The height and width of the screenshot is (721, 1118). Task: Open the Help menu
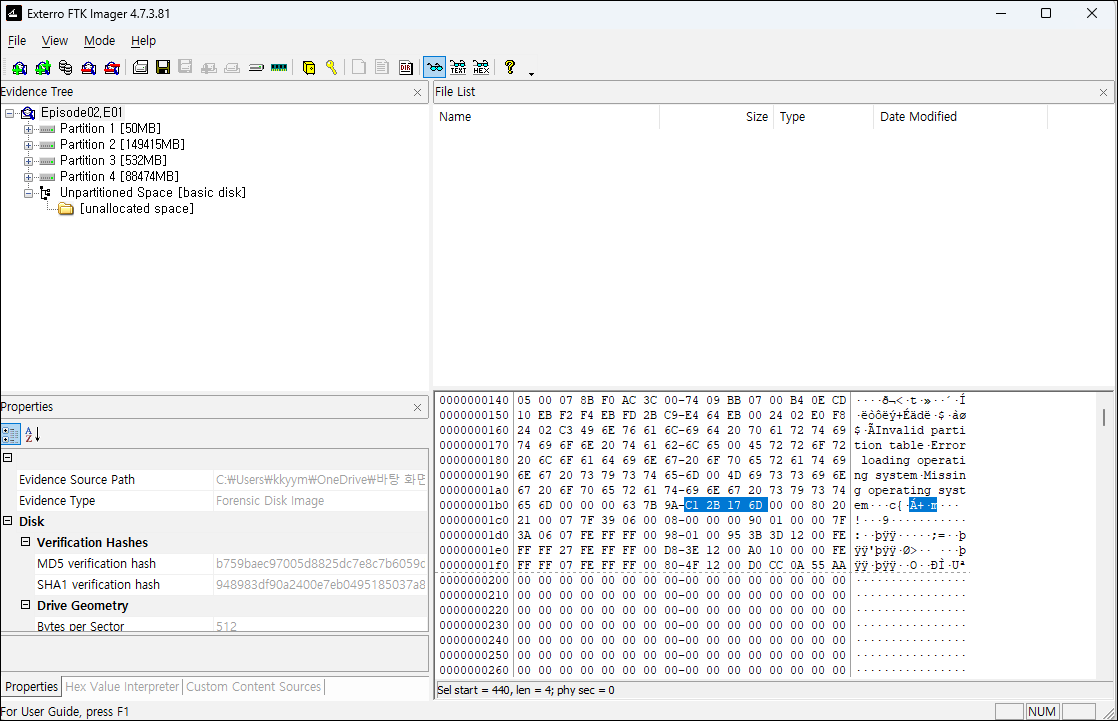click(143, 41)
